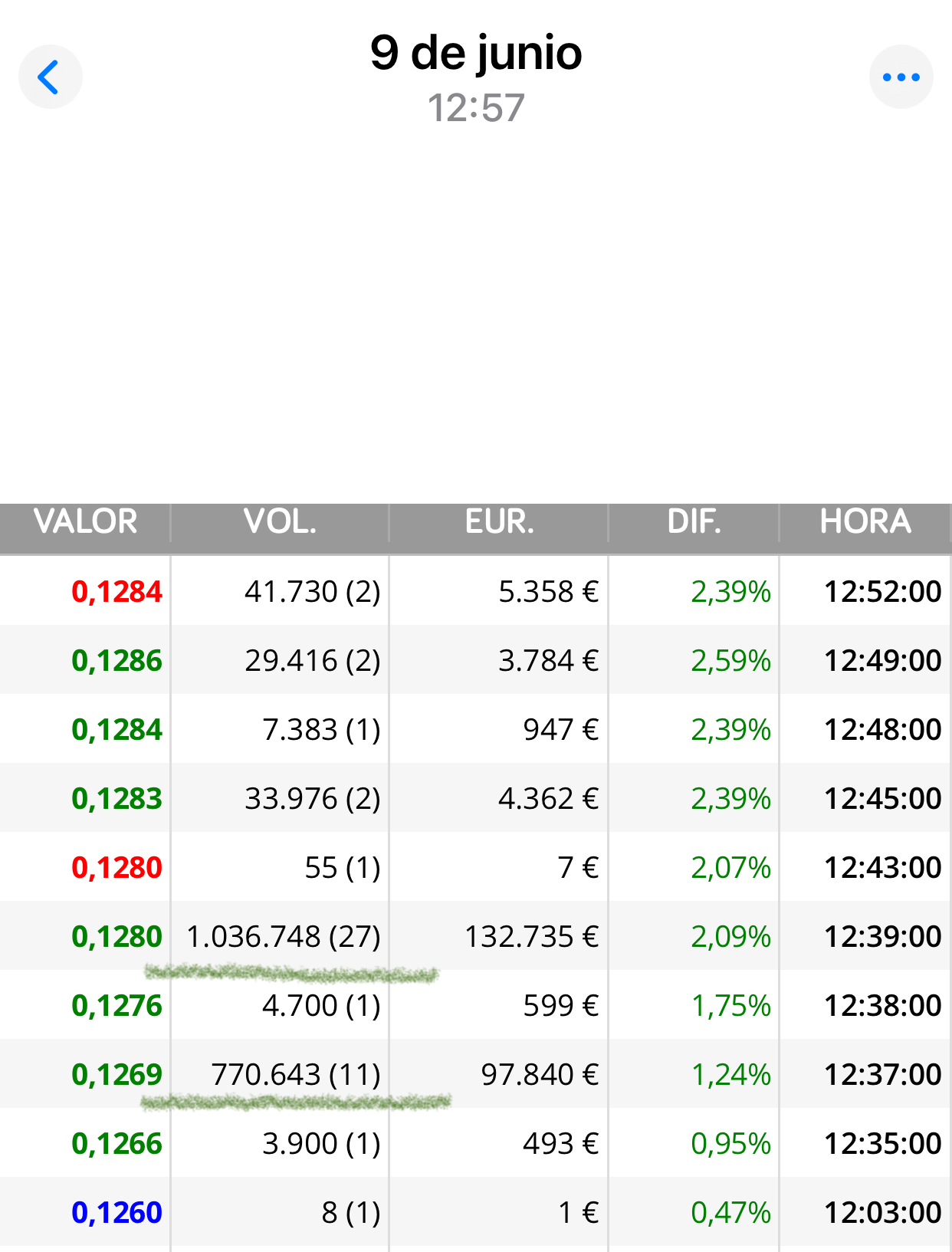Screen dimensions: 952x1252
Task: Select the 0,47% difference cell
Action: (730, 1213)
